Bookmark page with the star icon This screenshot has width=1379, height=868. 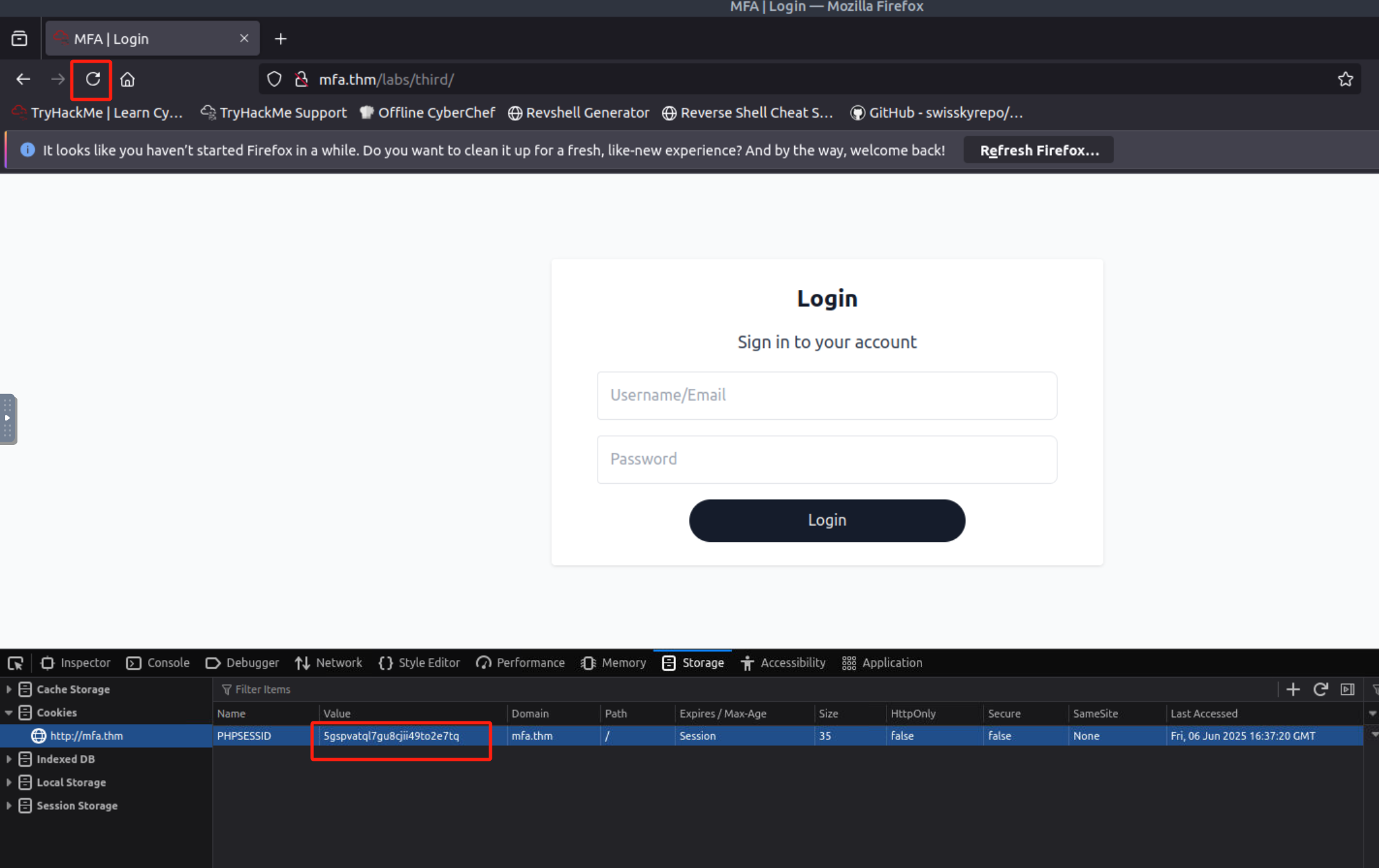(1345, 79)
